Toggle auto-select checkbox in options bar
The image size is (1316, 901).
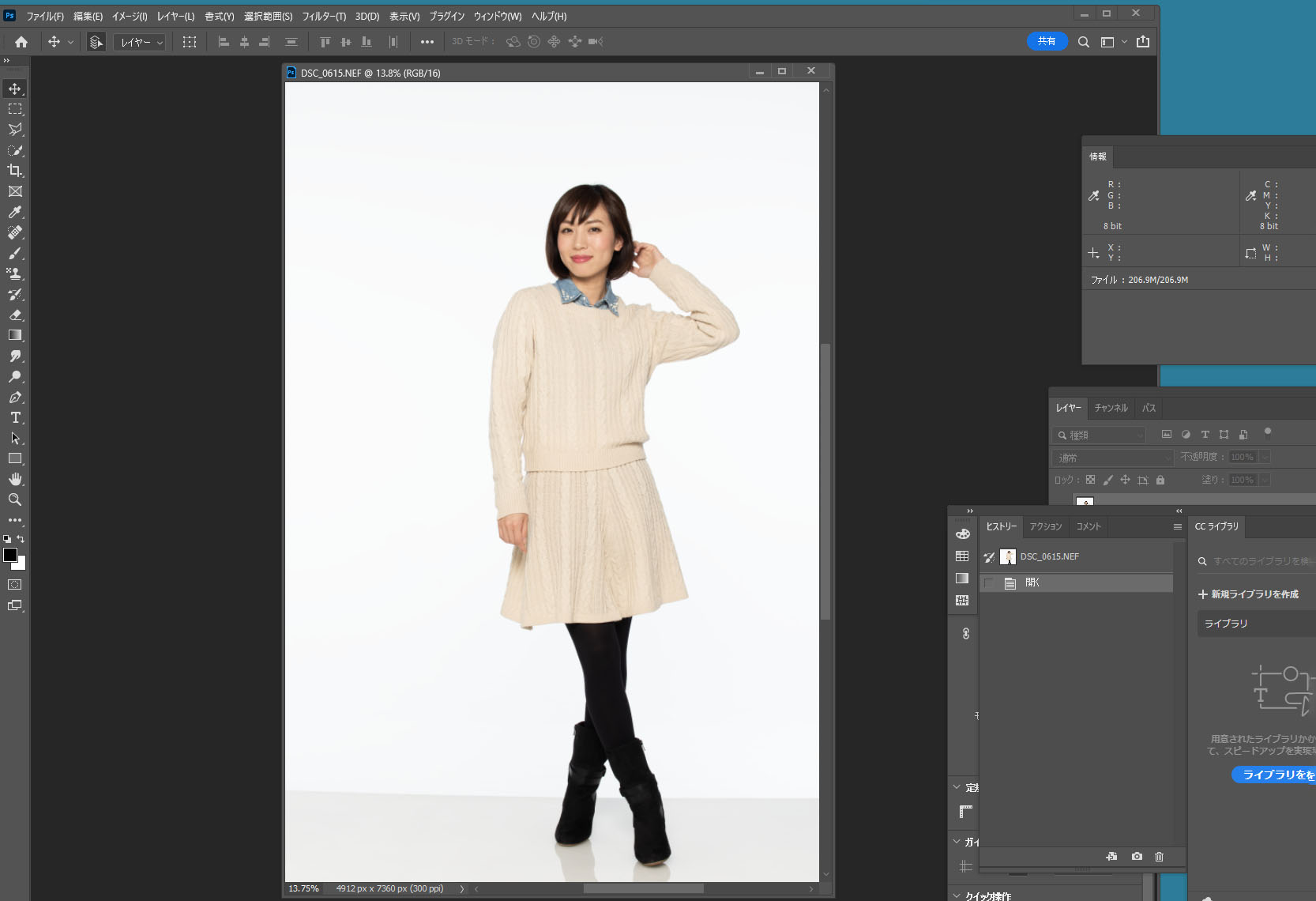click(96, 42)
